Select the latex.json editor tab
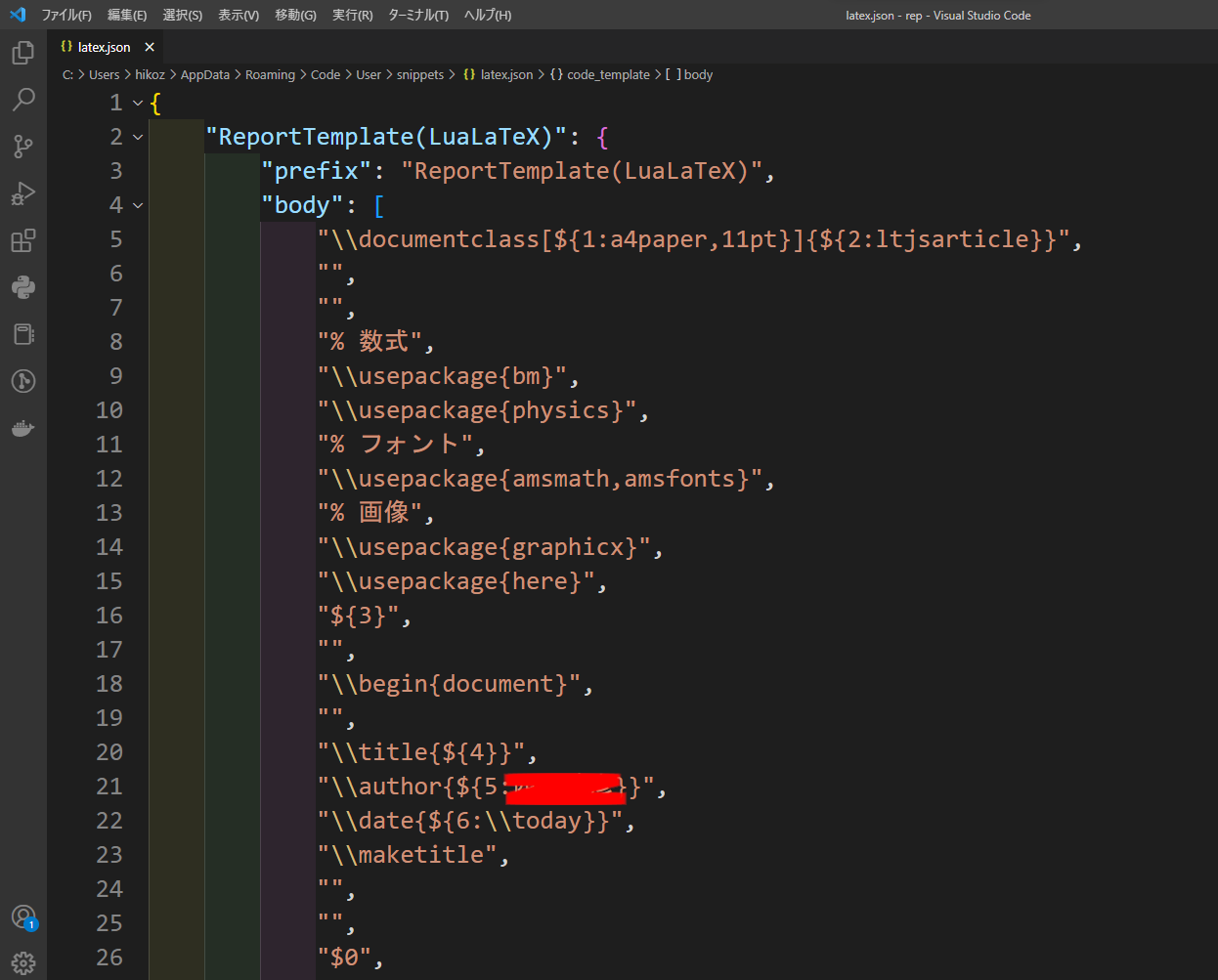This screenshot has width=1218, height=980. [x=105, y=47]
